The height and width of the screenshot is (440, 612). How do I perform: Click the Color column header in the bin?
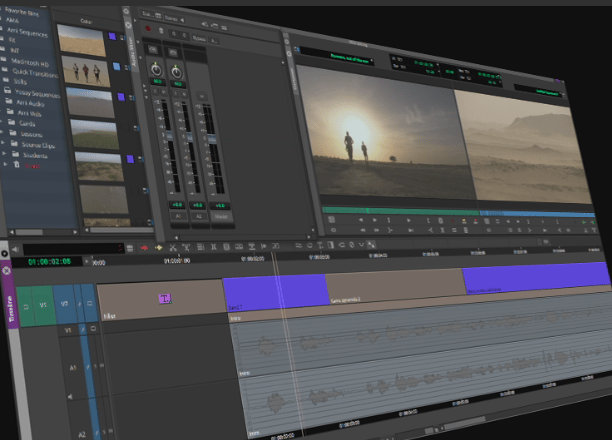tap(86, 21)
